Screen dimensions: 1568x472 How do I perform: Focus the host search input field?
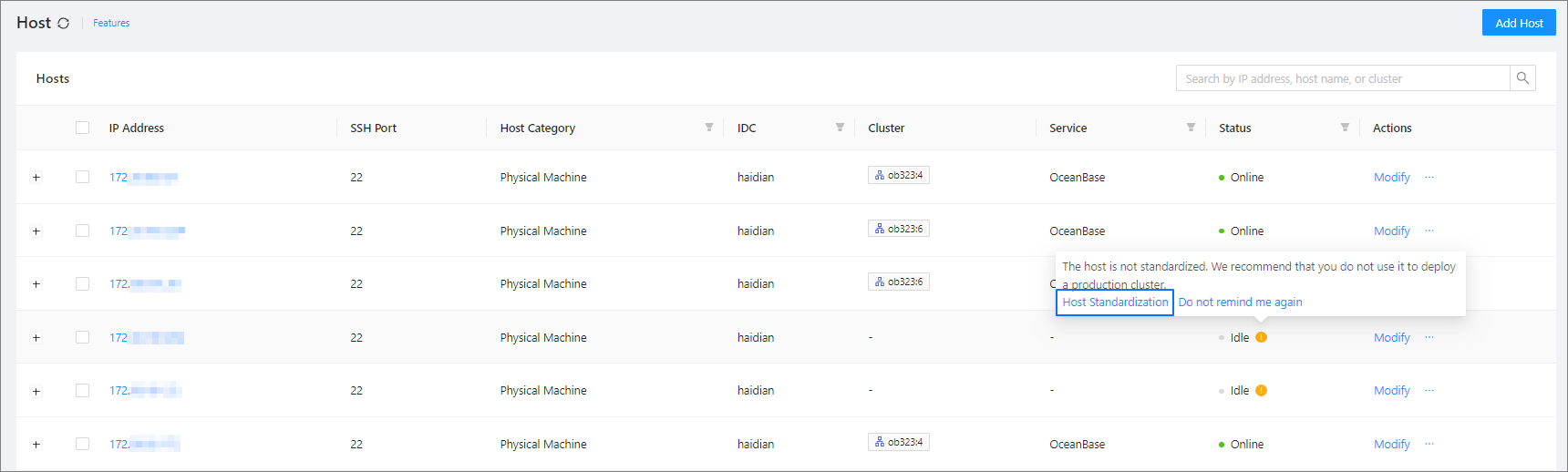click(1342, 78)
